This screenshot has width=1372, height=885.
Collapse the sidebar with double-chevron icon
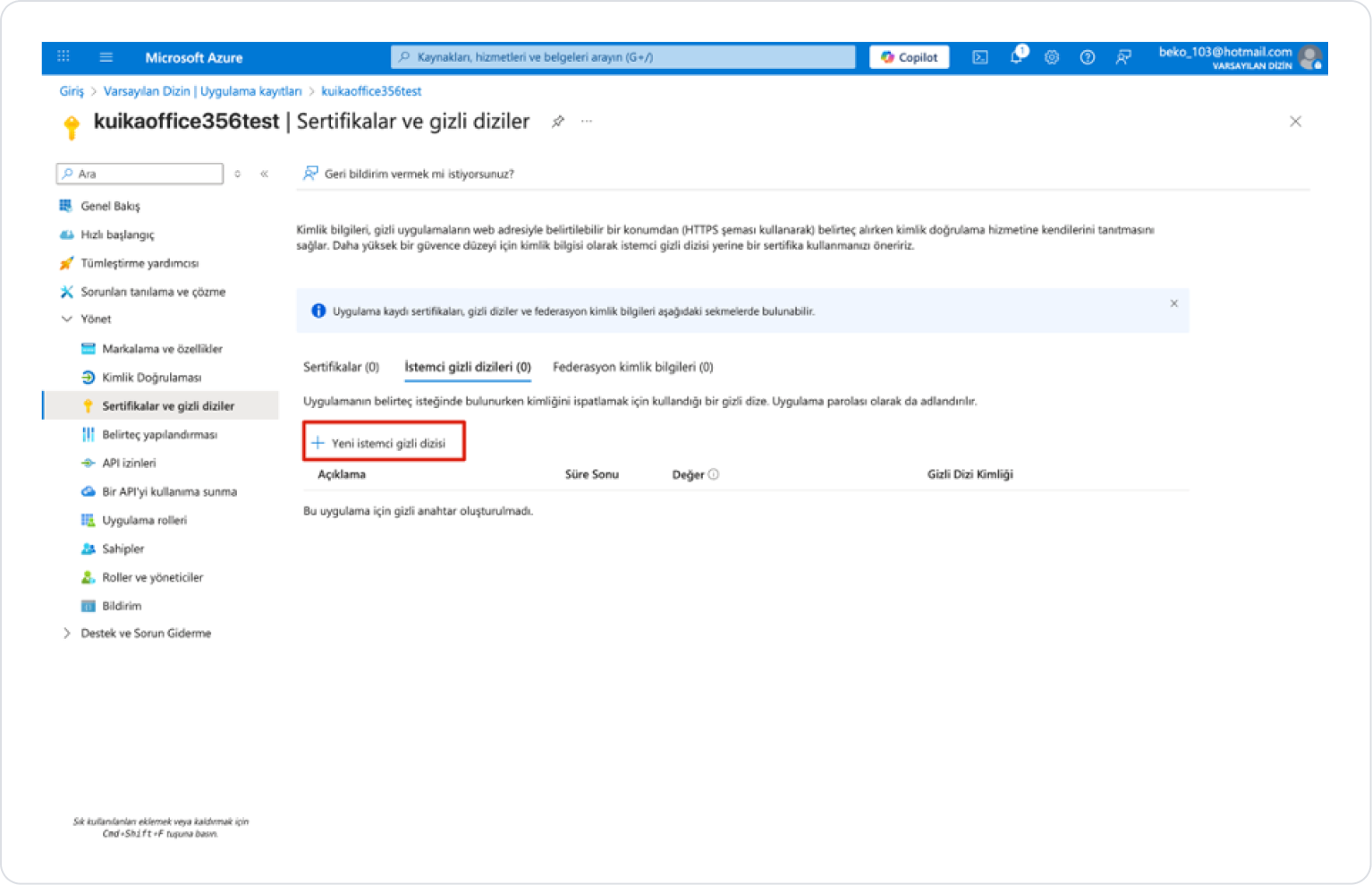(265, 174)
